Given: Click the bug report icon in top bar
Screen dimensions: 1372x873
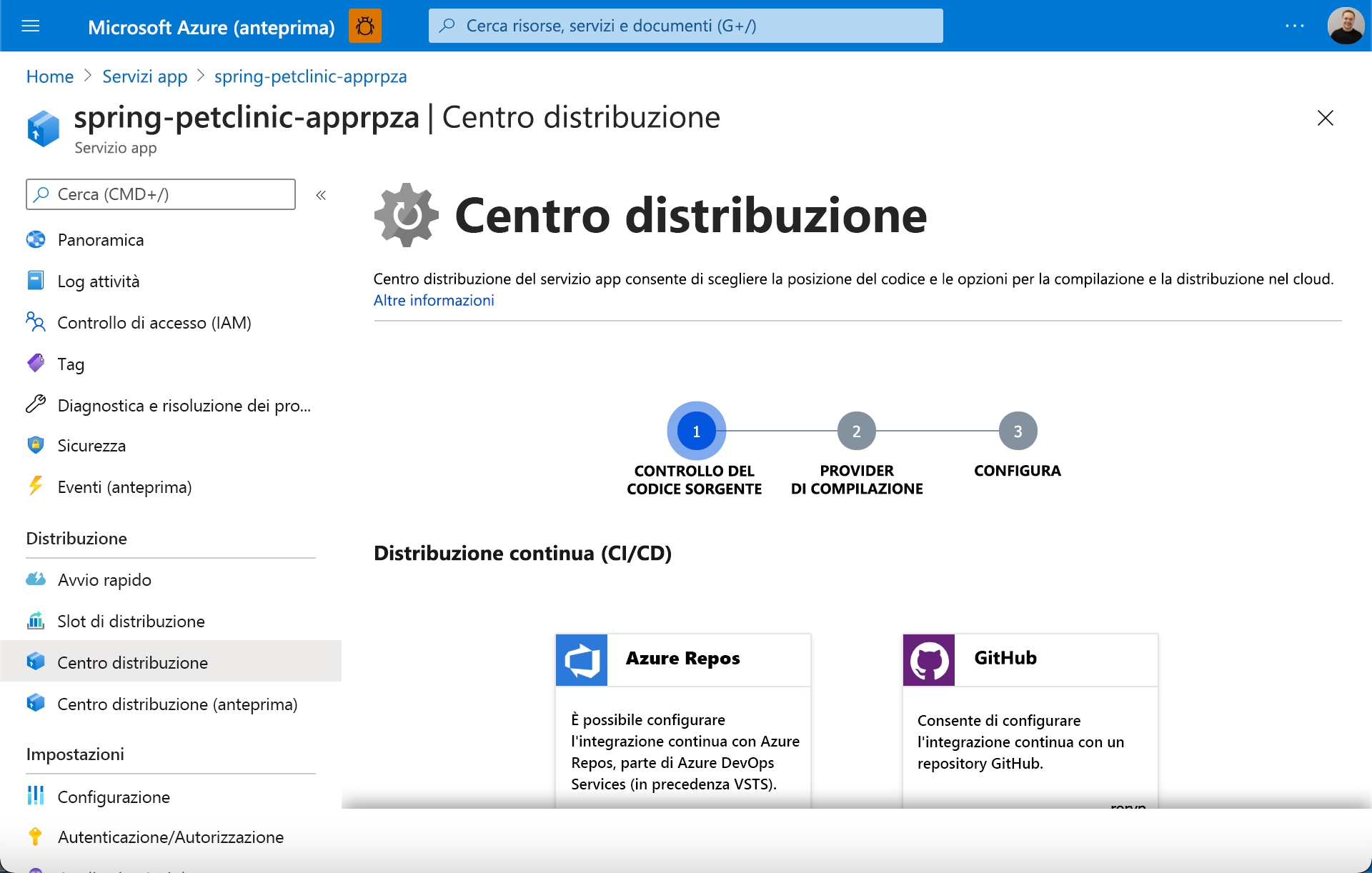Looking at the screenshot, I should pos(364,26).
